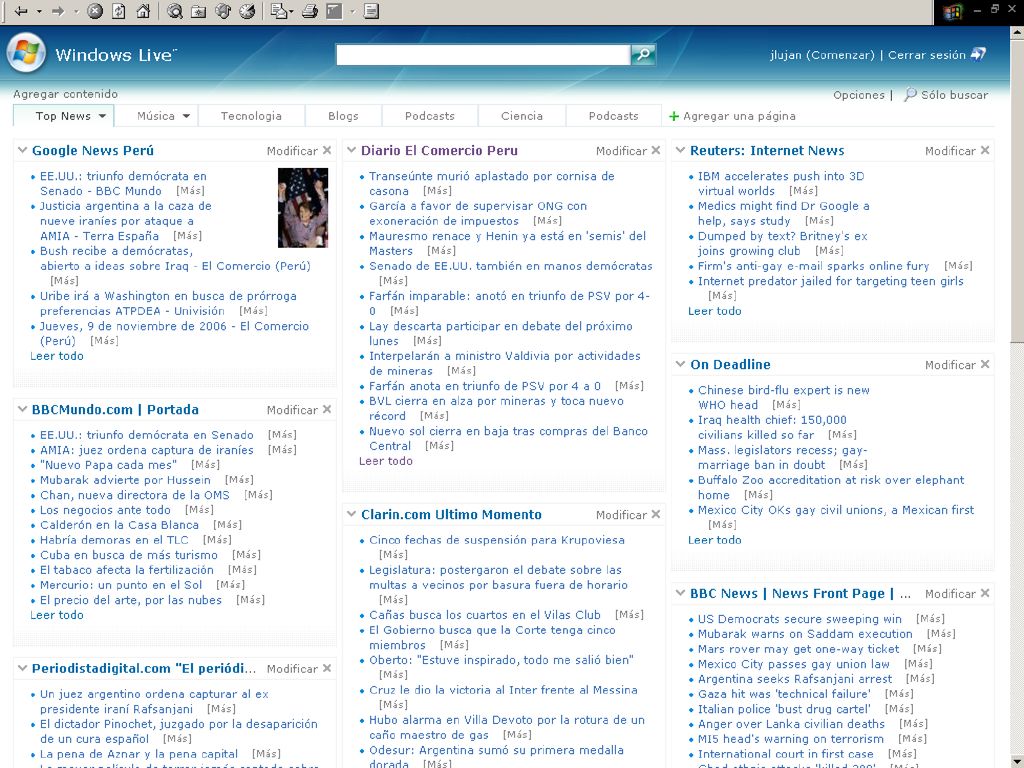Refresh the page with Refresh icon
1024x768 pixels.
coord(119,11)
